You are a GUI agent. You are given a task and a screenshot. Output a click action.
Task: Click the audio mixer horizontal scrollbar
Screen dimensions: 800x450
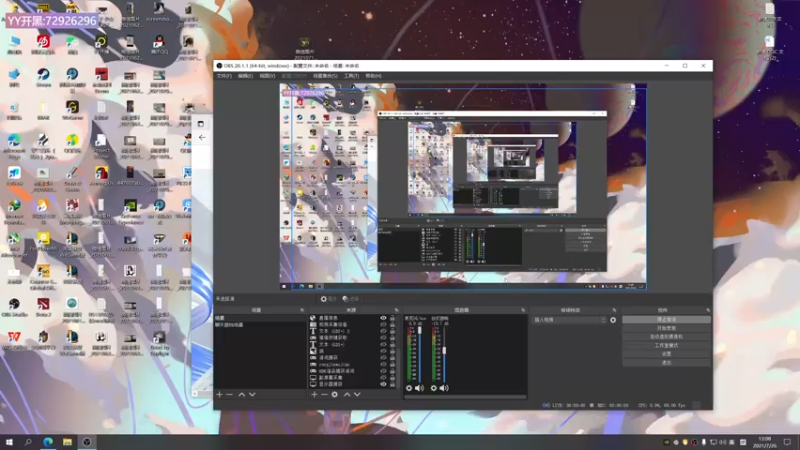tap(465, 397)
